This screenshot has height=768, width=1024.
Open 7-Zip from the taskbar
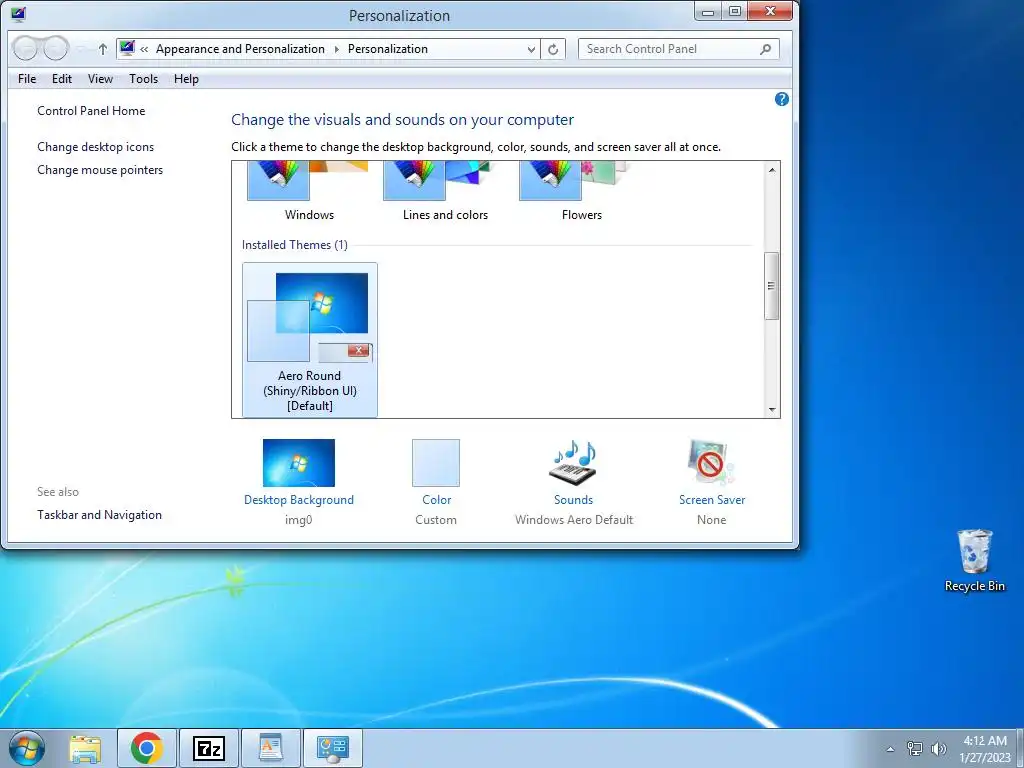point(208,748)
